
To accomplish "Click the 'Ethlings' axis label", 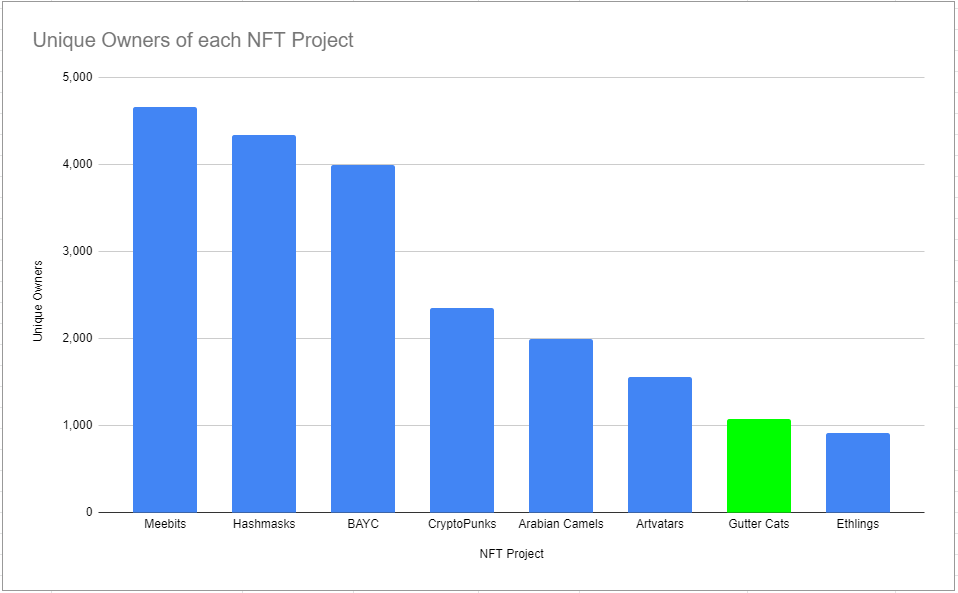I will click(x=858, y=524).
